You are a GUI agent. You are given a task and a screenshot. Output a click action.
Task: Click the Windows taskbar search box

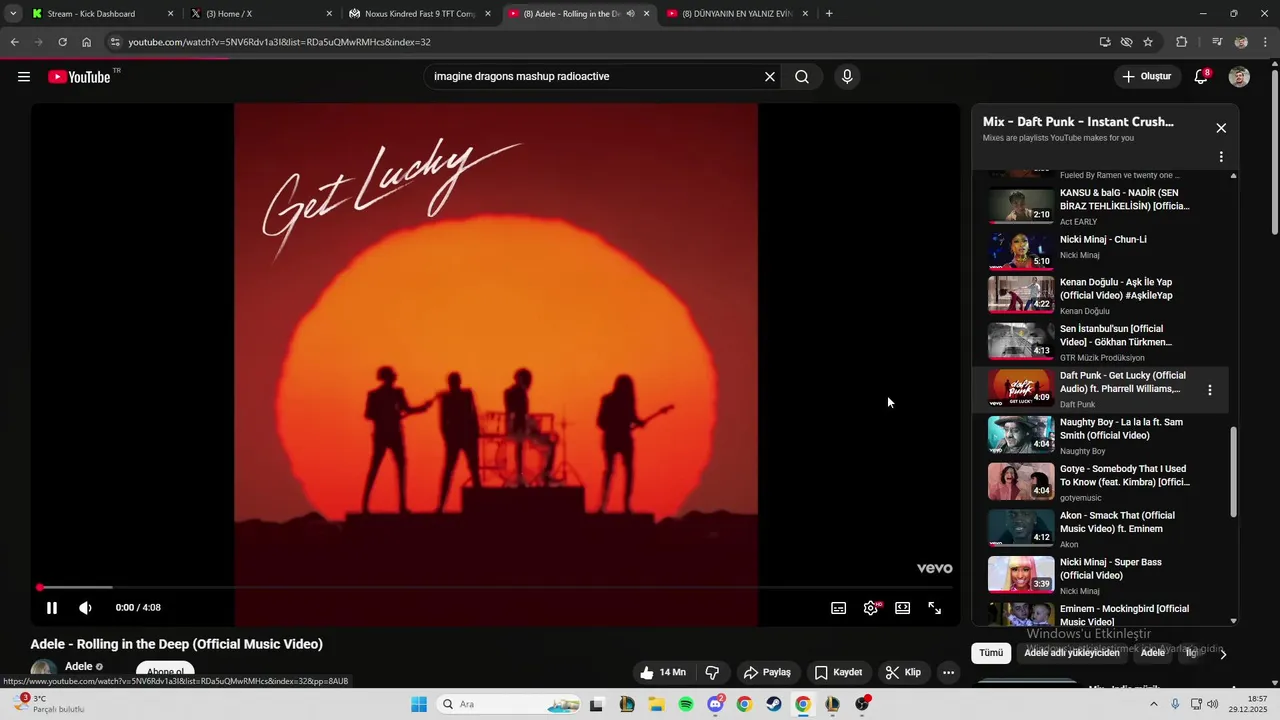[510, 704]
